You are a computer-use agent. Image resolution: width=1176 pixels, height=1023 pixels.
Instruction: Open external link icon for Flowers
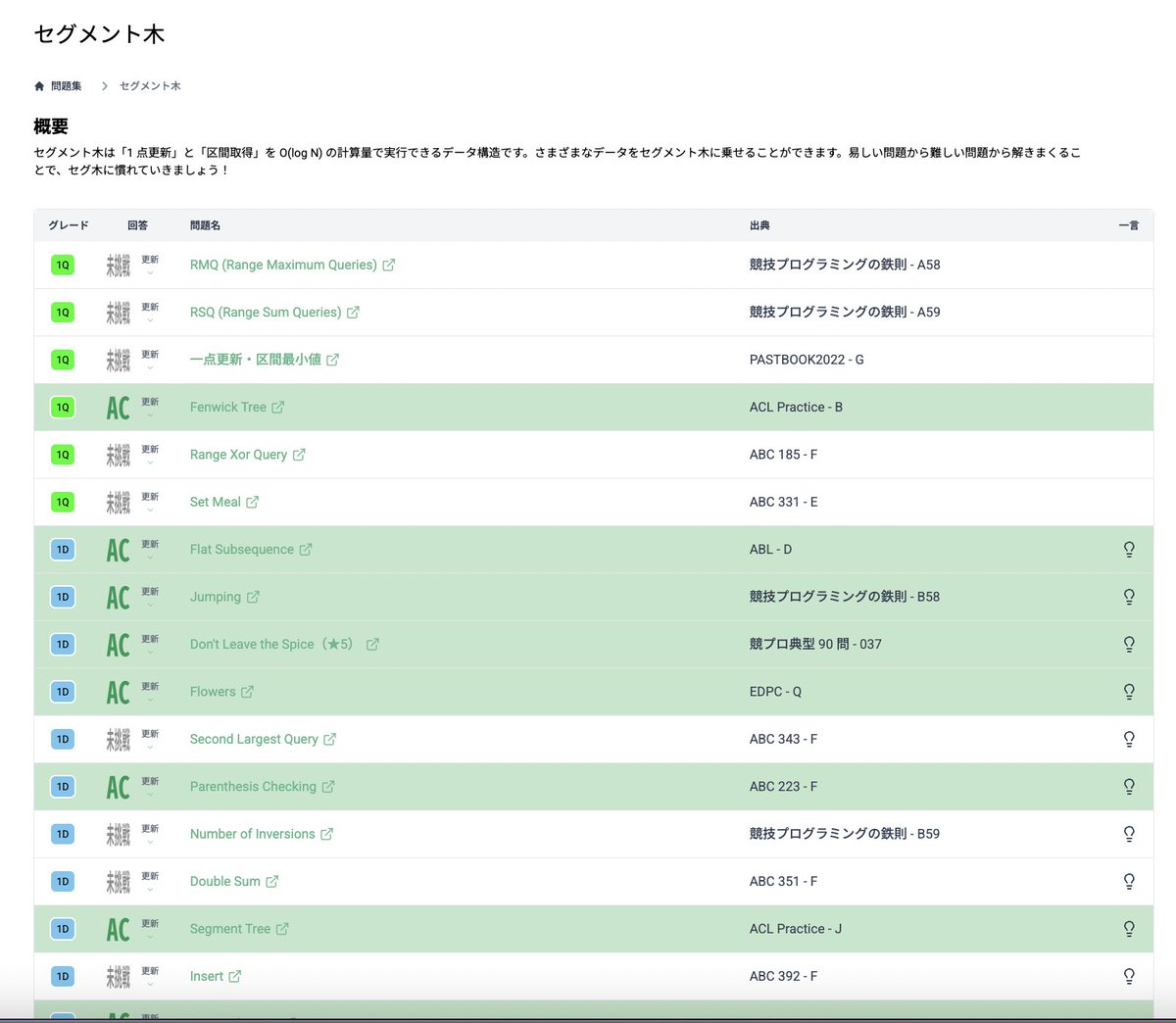(247, 692)
